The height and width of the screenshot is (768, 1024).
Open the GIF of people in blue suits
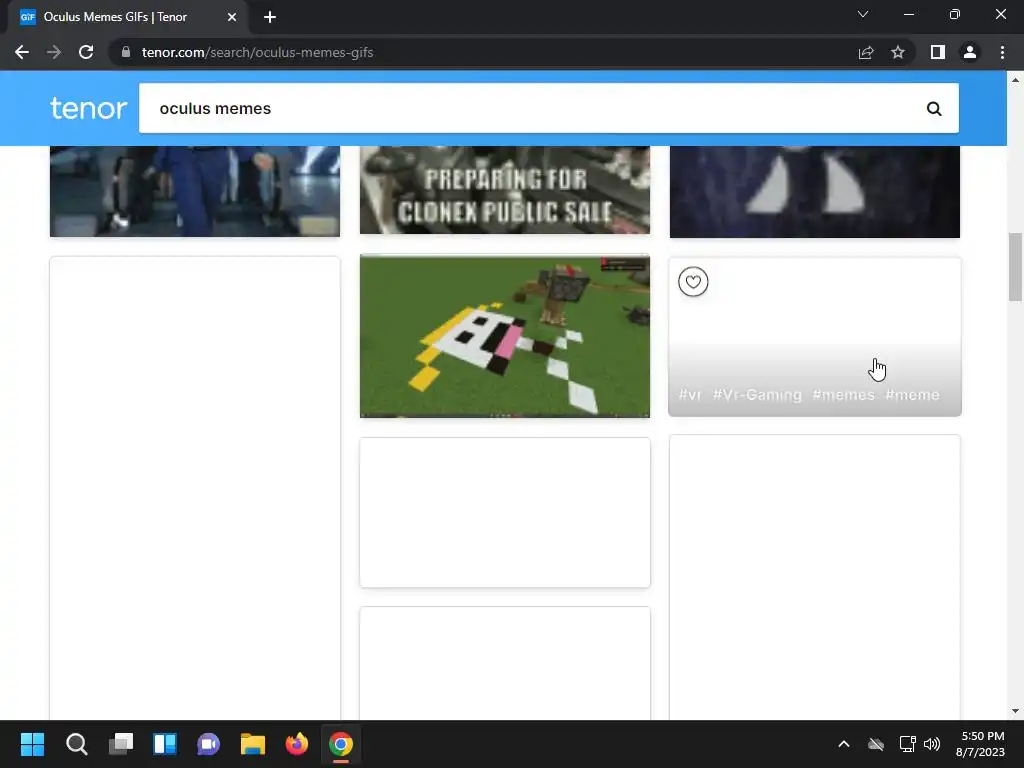tap(195, 191)
